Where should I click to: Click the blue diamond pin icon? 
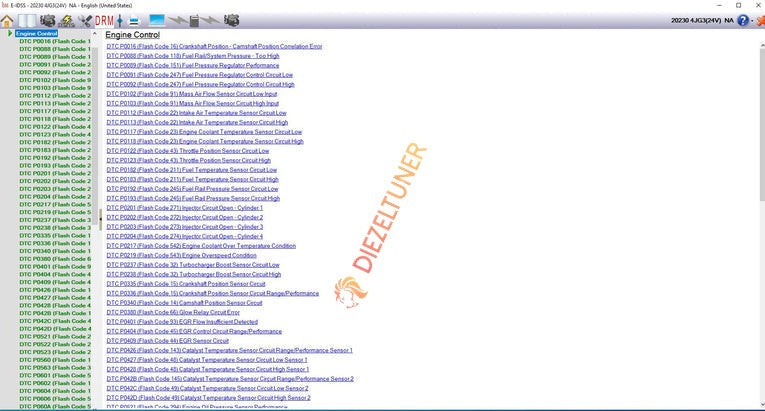pos(120,21)
